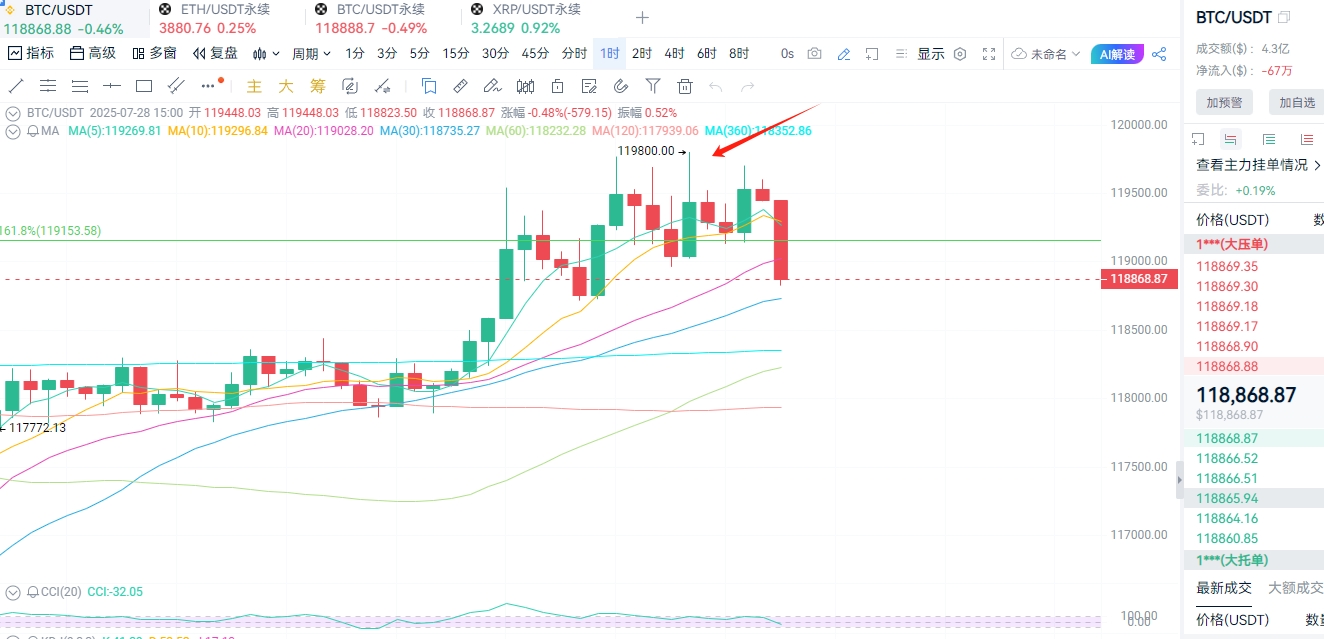1324x639 pixels.
Task: Click bid price 118866.52 in order book
Action: [1227, 458]
